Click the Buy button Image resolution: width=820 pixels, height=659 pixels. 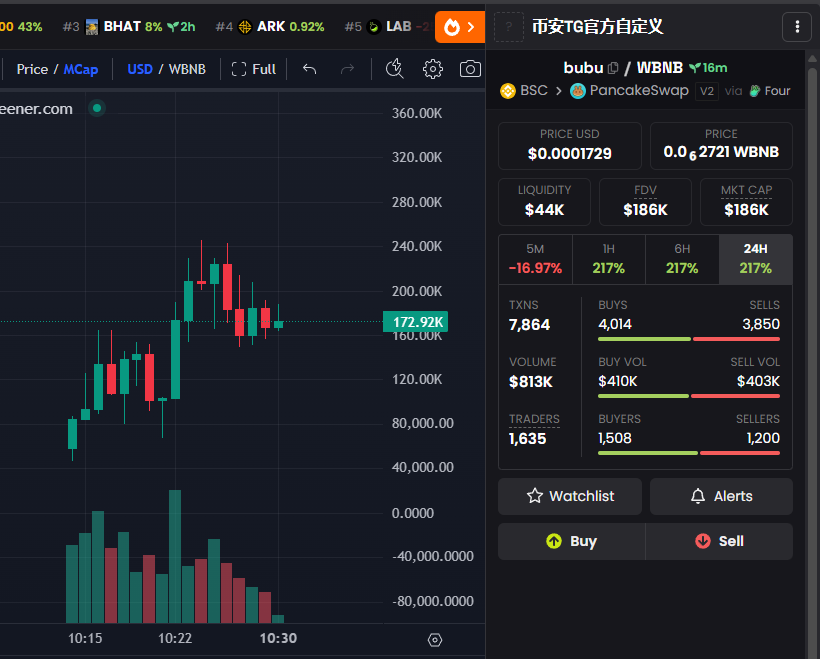pyautogui.click(x=572, y=541)
